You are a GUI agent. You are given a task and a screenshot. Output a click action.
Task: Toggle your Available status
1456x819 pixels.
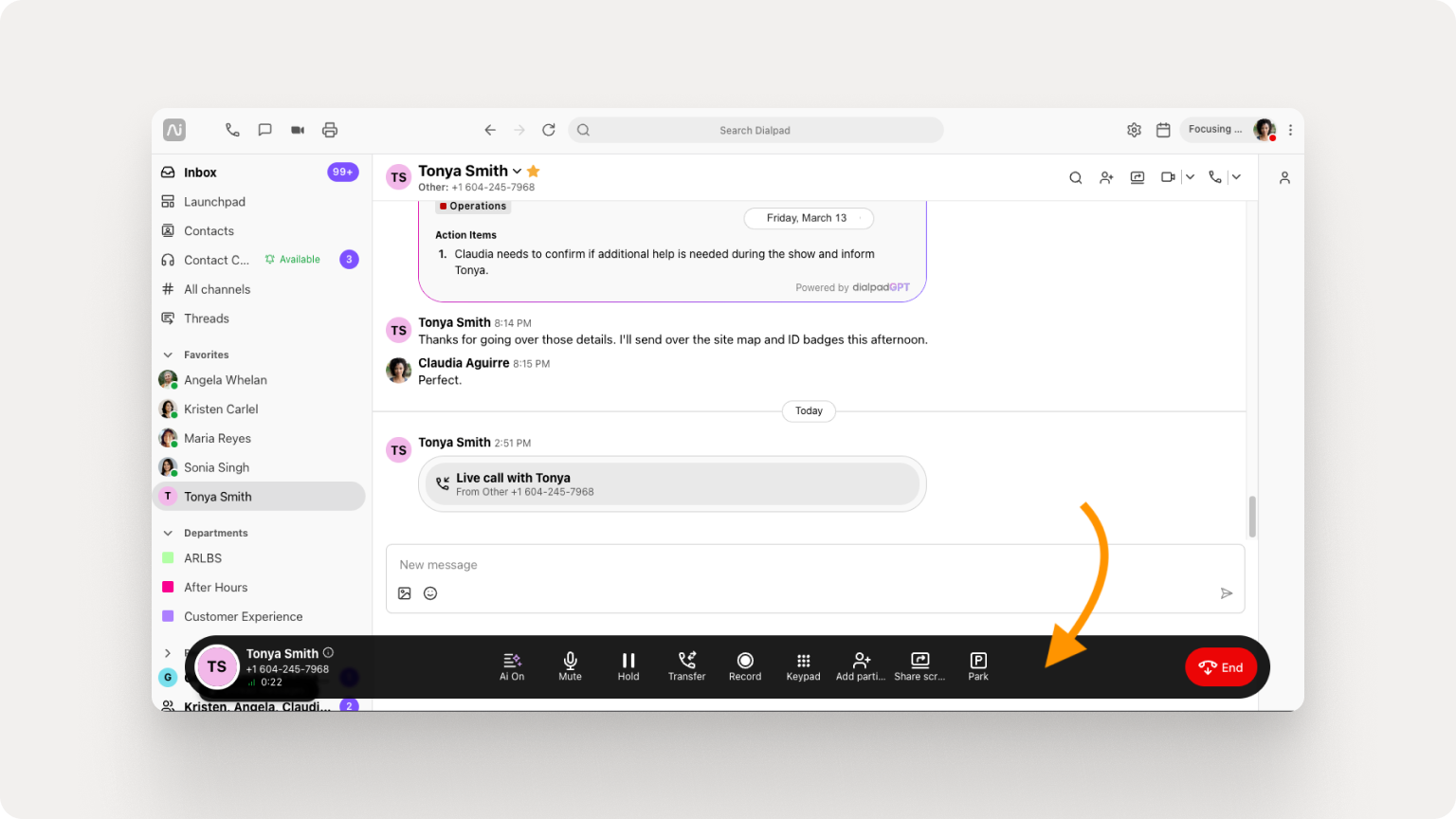[x=292, y=259]
